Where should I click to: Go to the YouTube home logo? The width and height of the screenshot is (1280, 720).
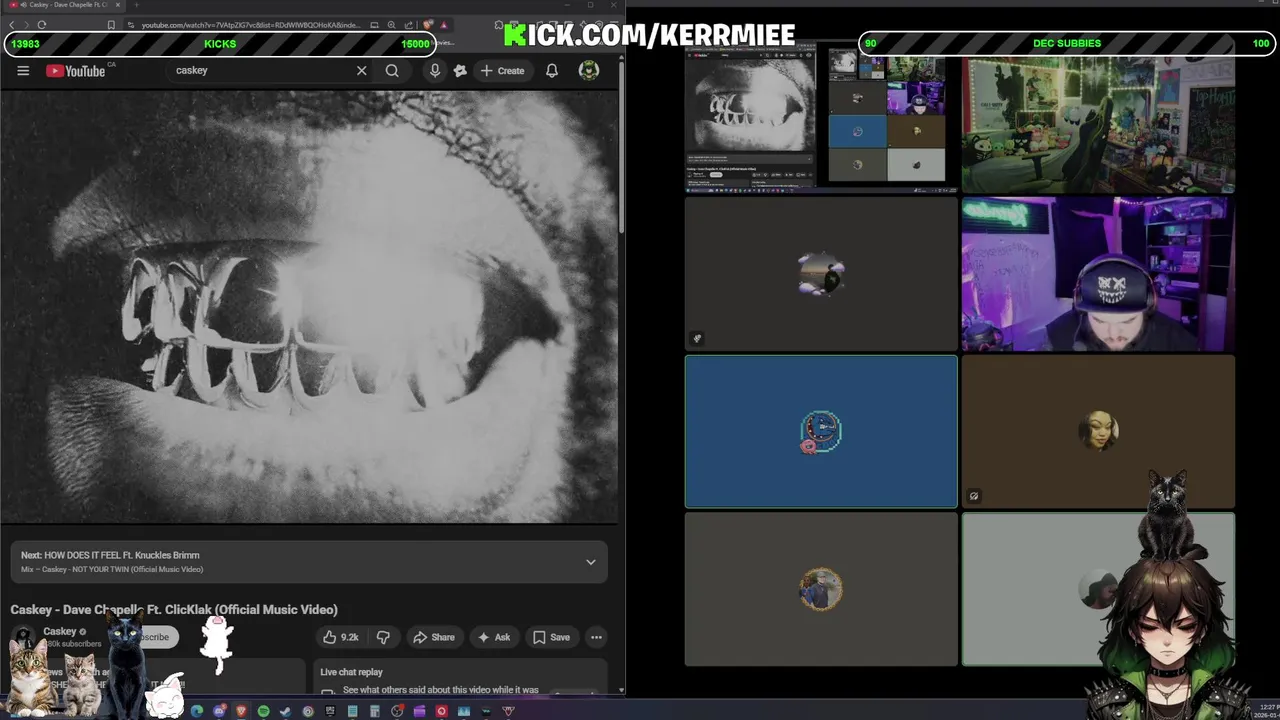(x=75, y=70)
